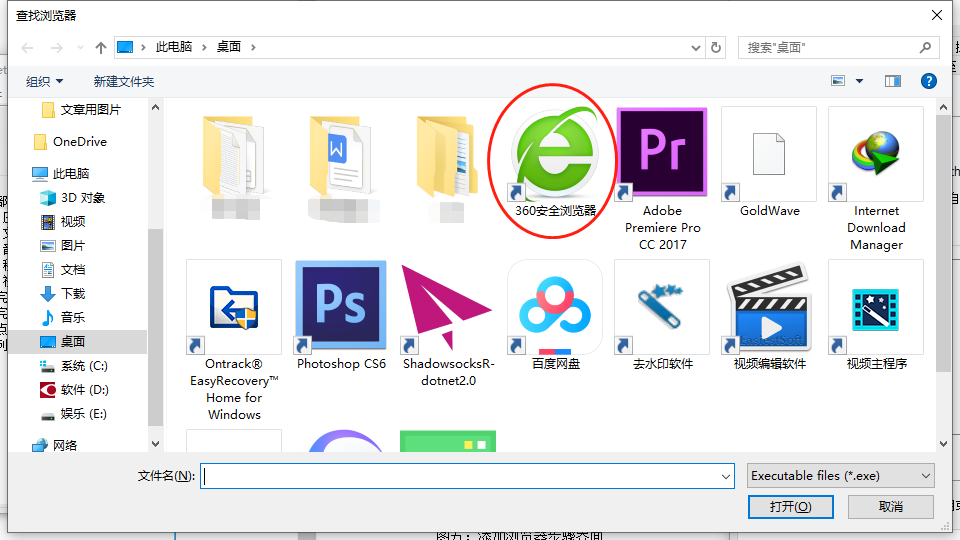Open recent locations dropdown
The height and width of the screenshot is (540, 960).
(x=80, y=48)
